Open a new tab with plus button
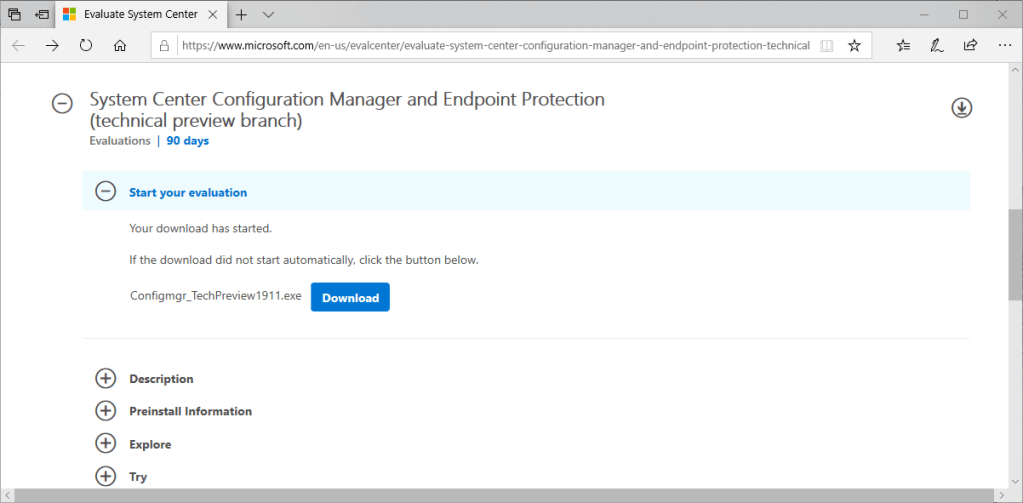The height and width of the screenshot is (503, 1023). point(240,15)
